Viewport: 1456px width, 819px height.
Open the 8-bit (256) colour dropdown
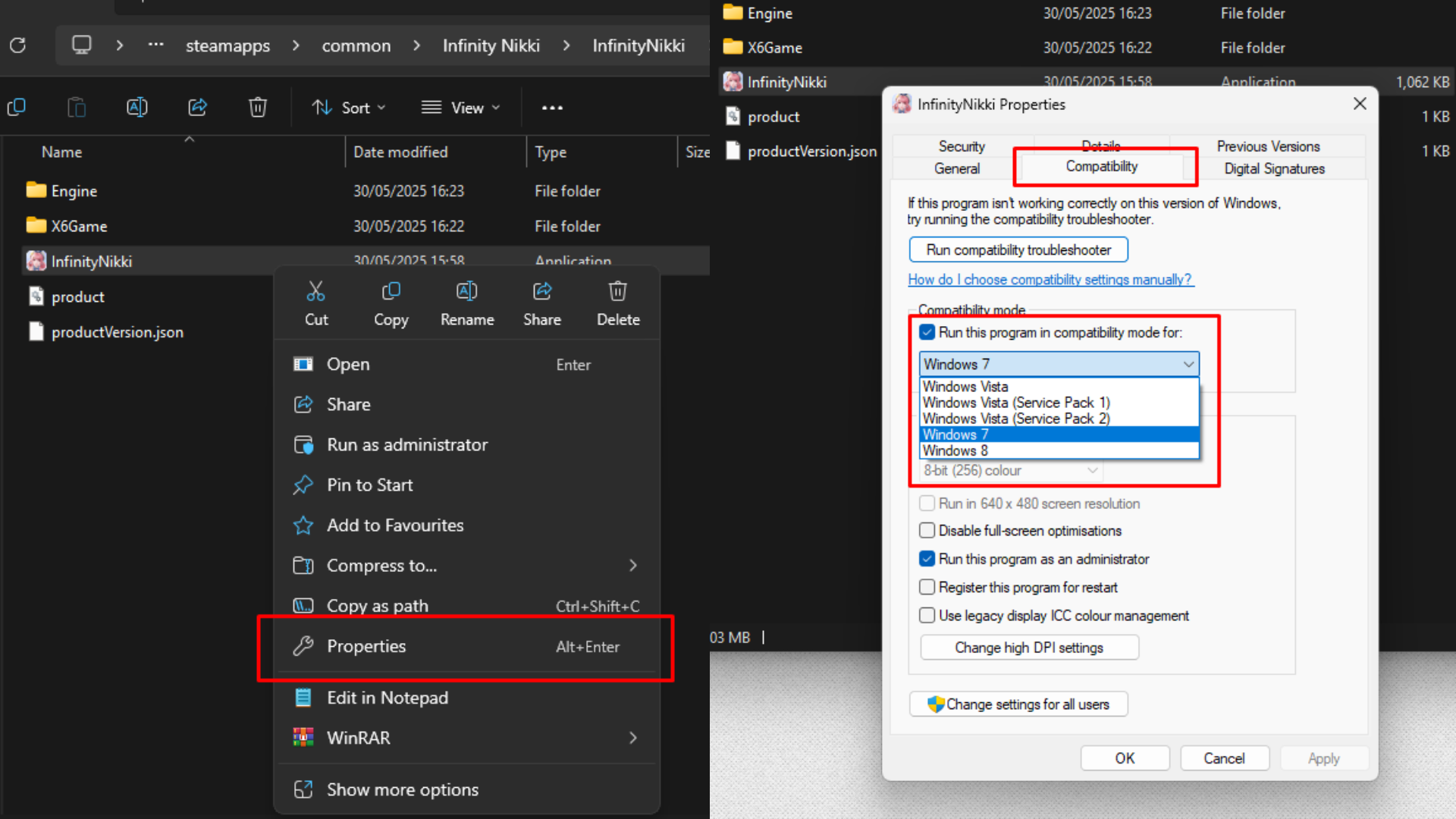pyautogui.click(x=1010, y=470)
